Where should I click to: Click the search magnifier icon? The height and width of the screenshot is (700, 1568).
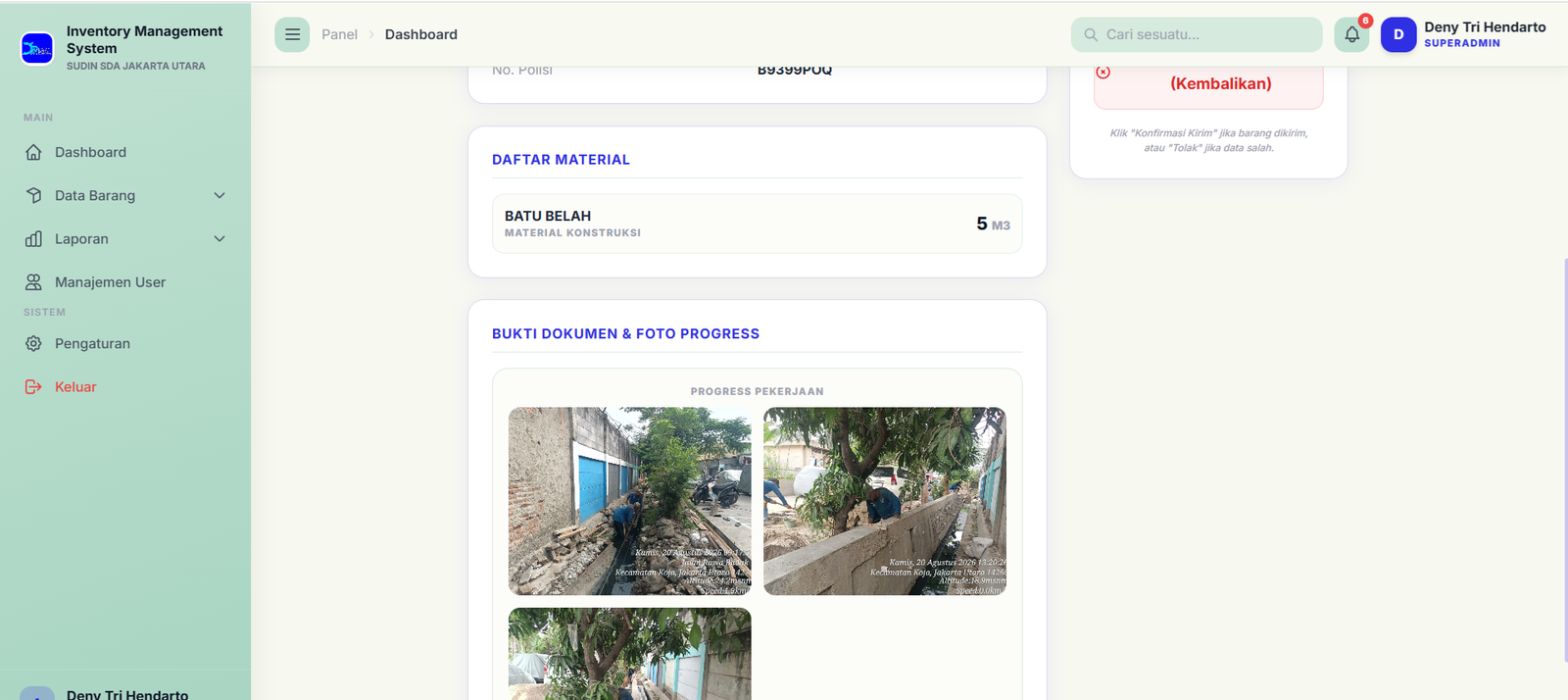click(x=1091, y=34)
